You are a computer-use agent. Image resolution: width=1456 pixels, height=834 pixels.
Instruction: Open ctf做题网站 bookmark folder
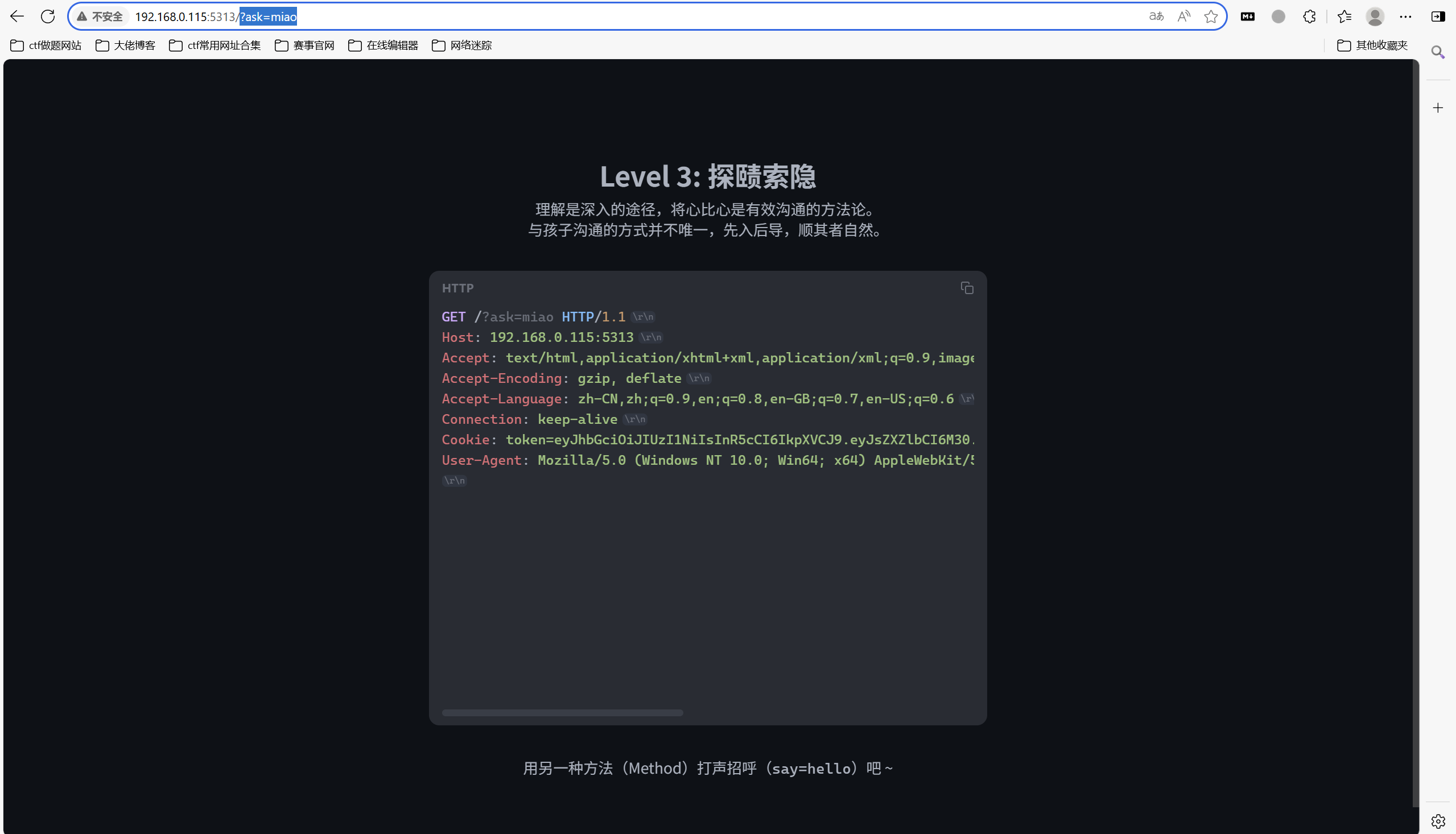(46, 46)
